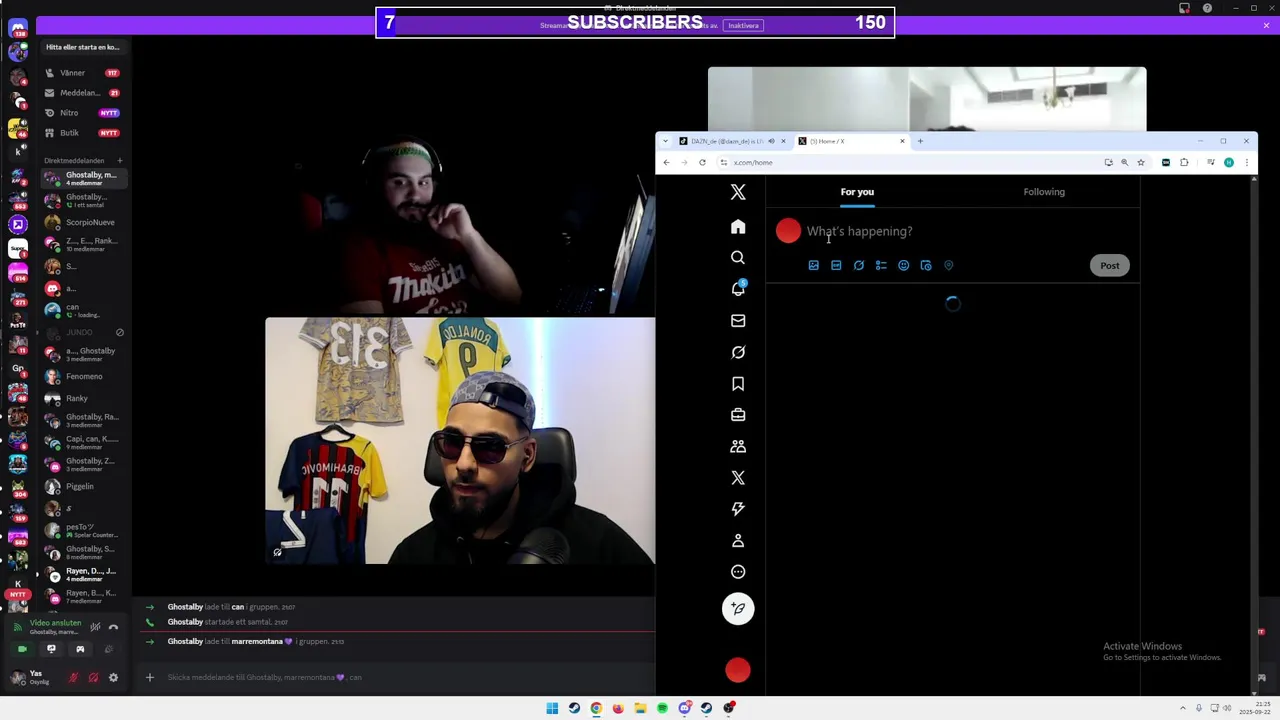Open Chrome extensions puzzle icon
1280x720 pixels.
(x=1184, y=162)
